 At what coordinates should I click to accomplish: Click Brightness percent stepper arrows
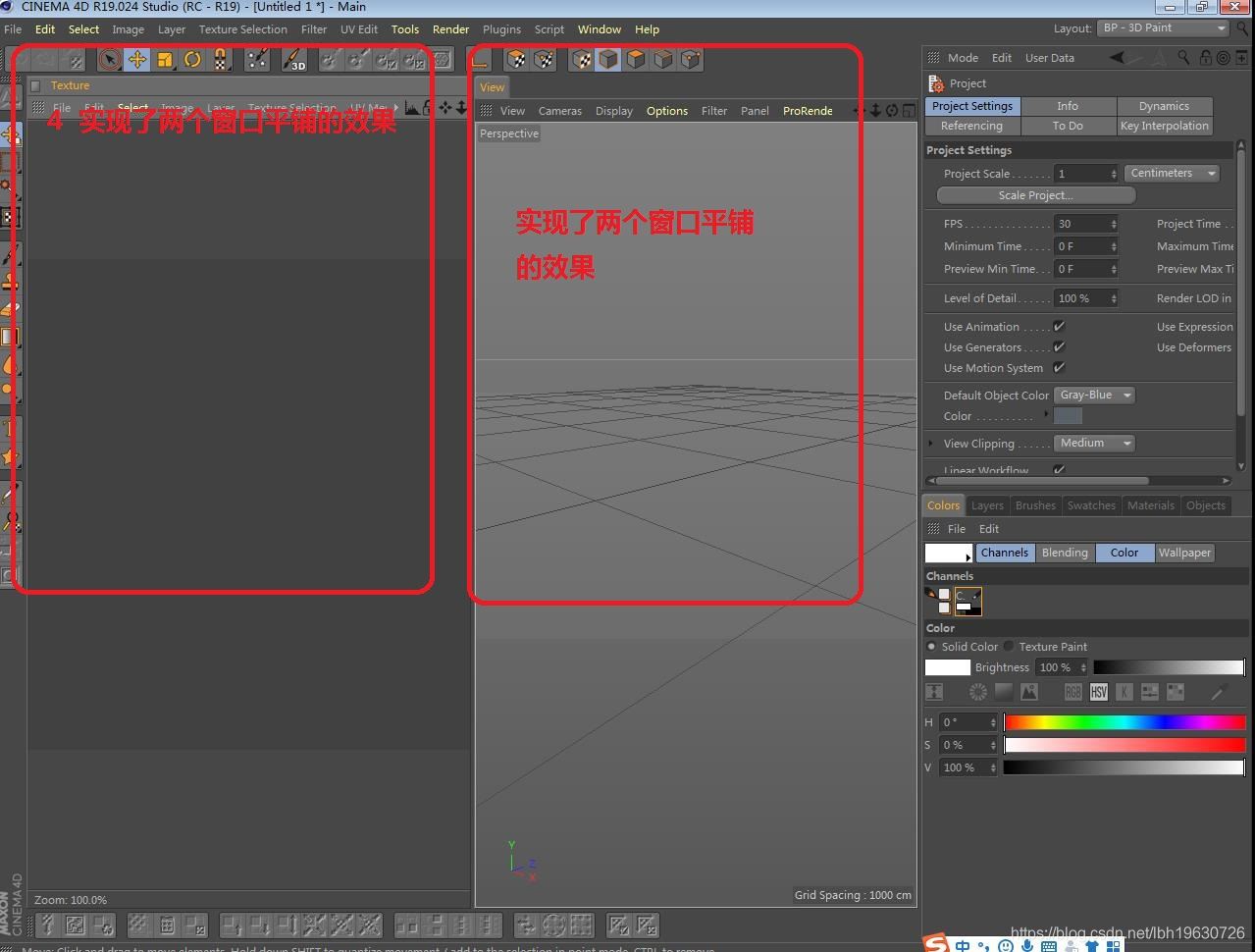tap(1084, 668)
